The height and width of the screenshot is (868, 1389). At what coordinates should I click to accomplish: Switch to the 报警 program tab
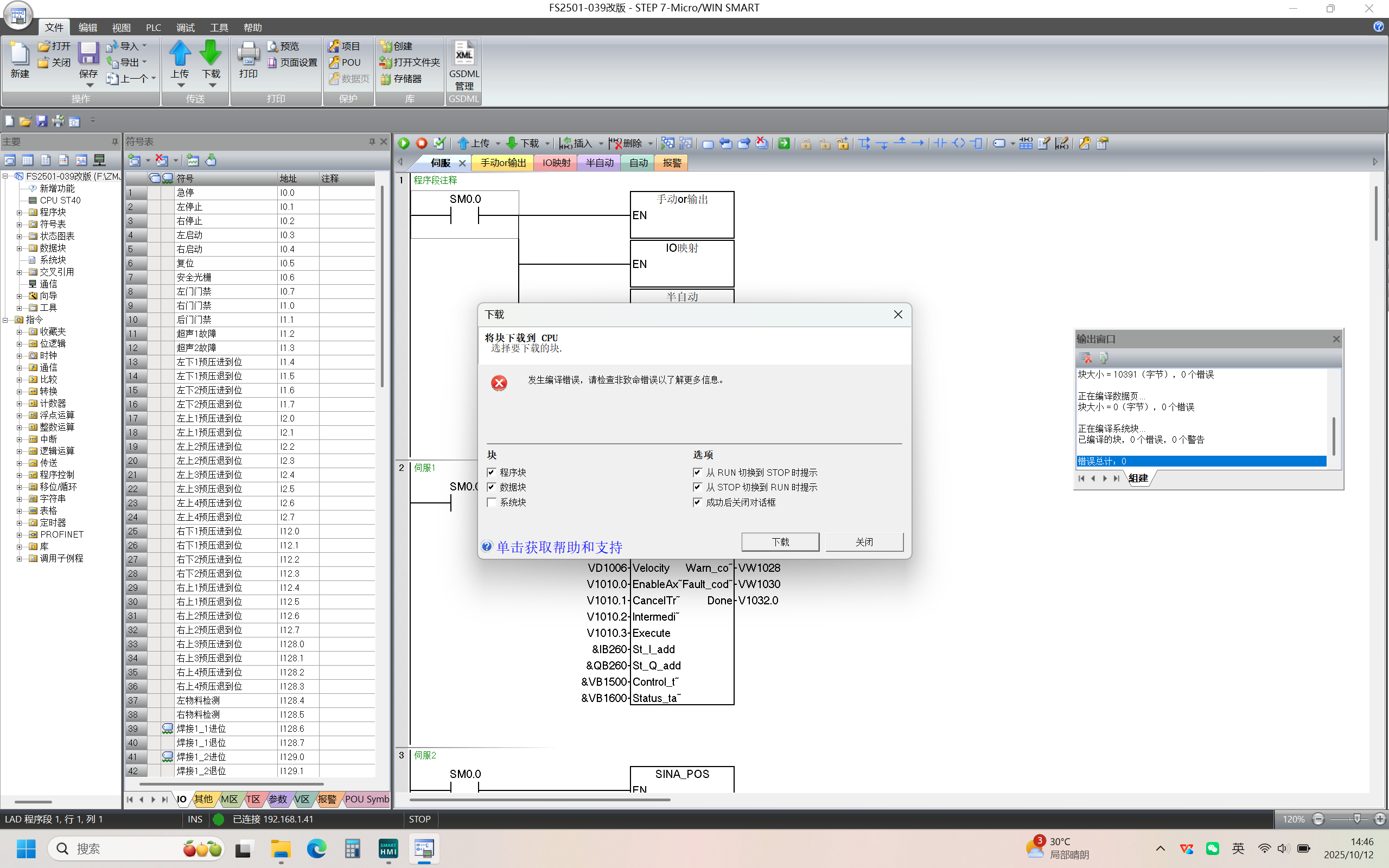point(672,163)
